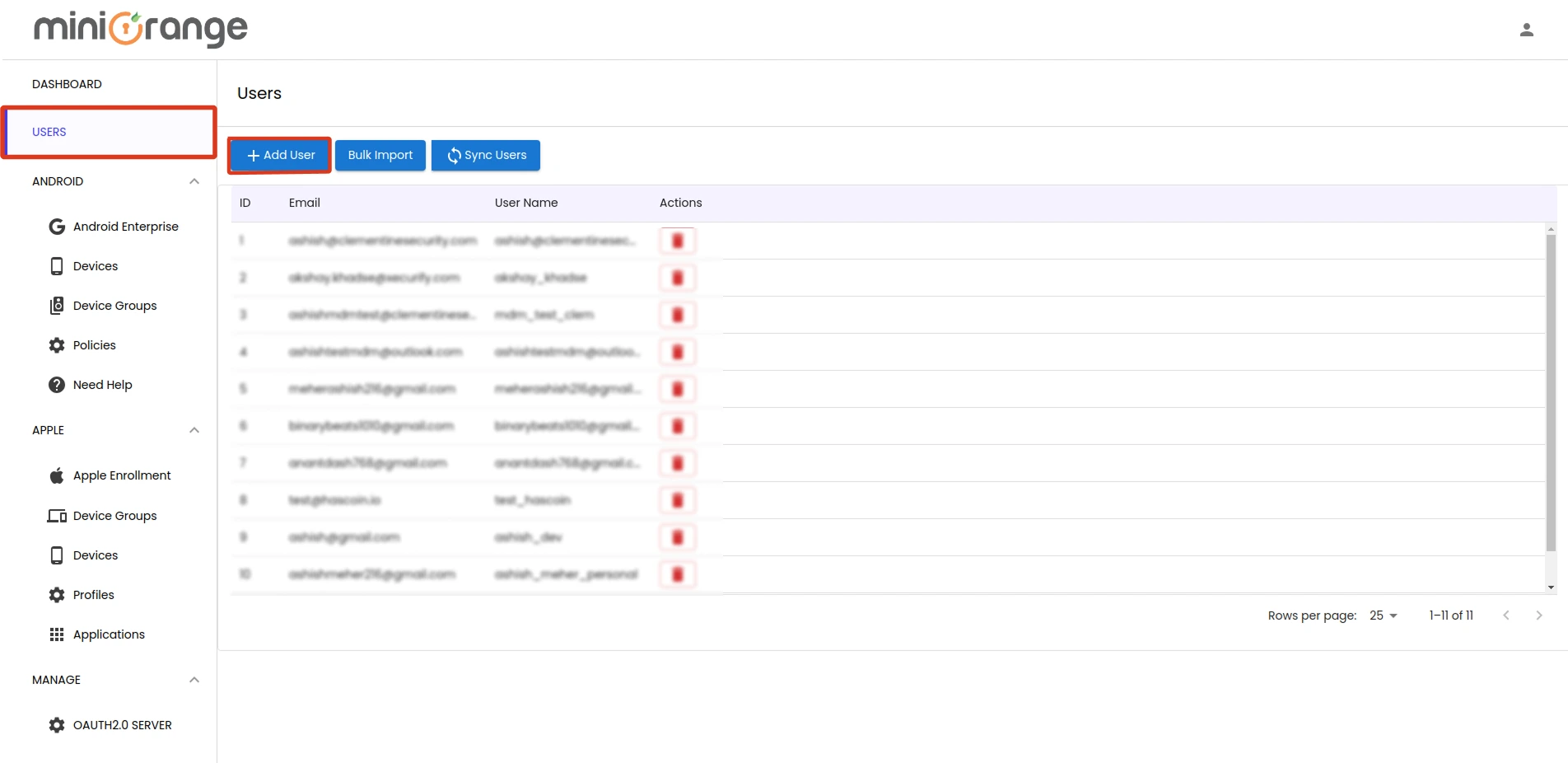Click the Bulk Import button

(380, 155)
